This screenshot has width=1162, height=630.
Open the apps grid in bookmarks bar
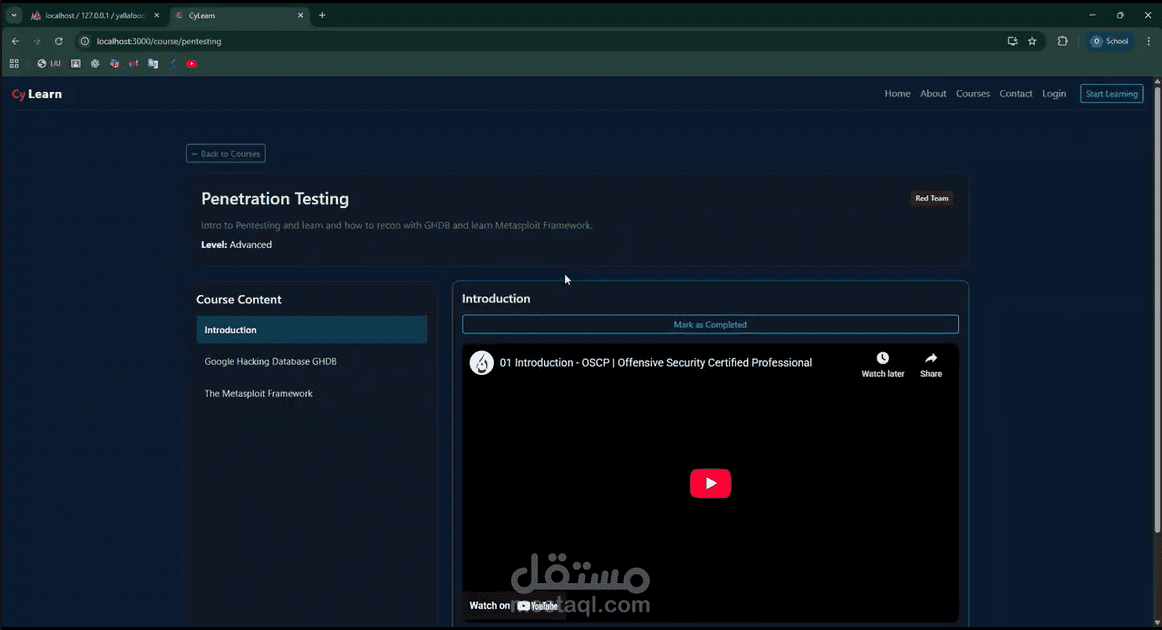14,64
